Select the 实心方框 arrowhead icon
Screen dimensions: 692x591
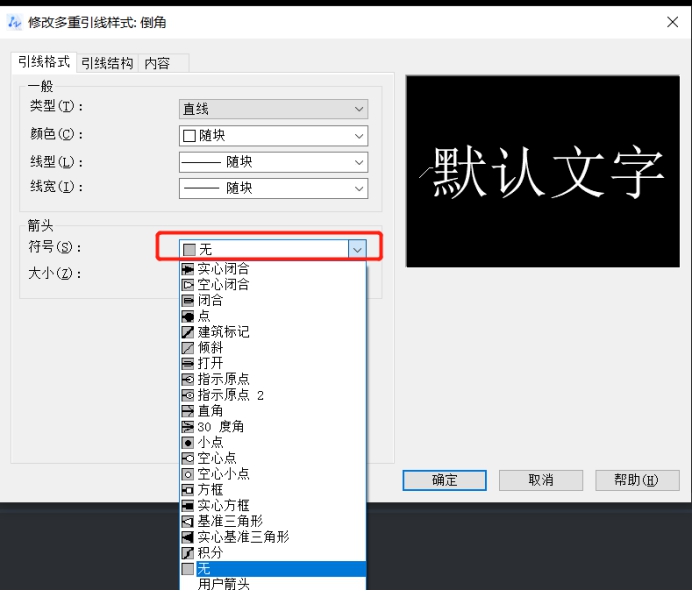click(x=188, y=505)
